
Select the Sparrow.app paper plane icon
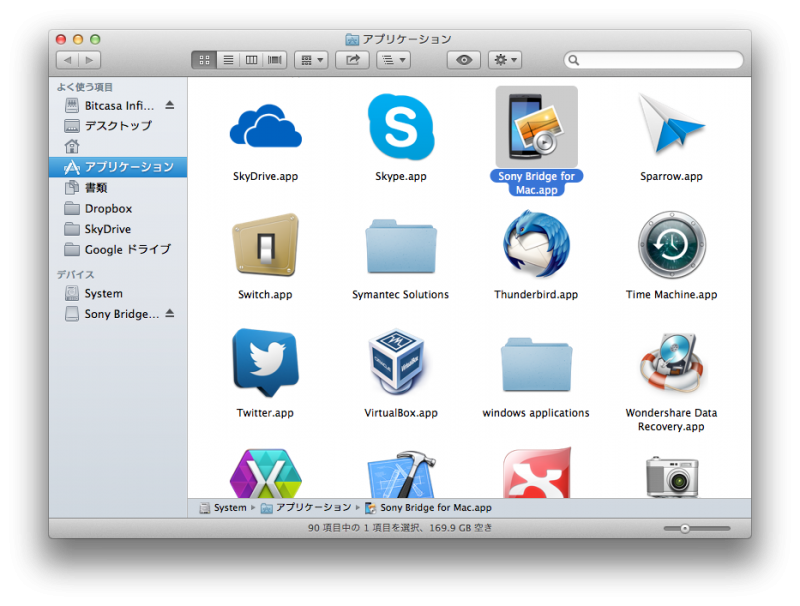(671, 124)
